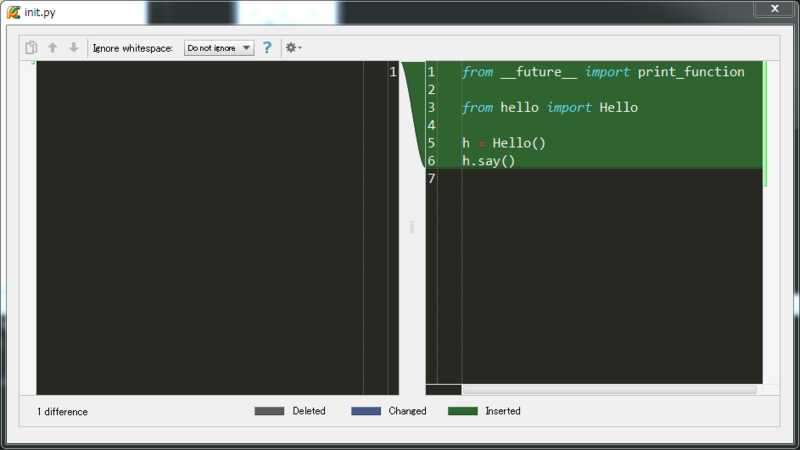Open the gear settings menu
The width and height of the screenshot is (800, 450).
point(293,47)
